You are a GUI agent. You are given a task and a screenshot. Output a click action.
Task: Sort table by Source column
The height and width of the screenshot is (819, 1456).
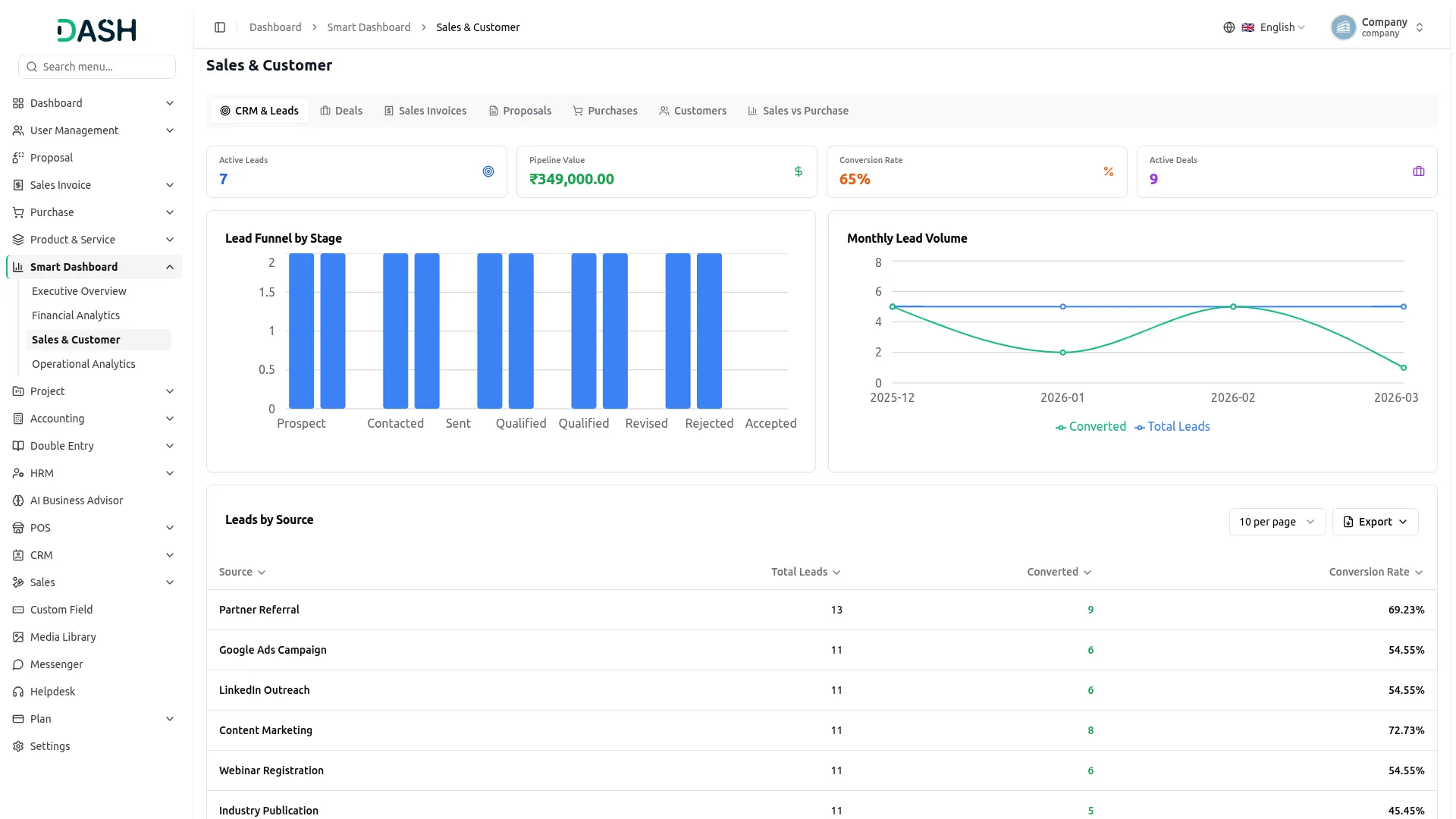[x=242, y=572]
